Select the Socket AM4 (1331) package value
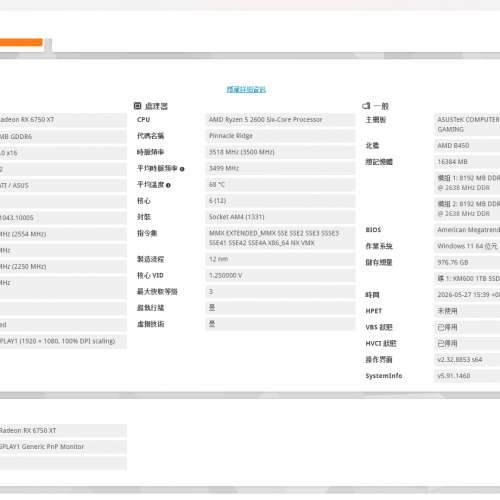 tap(280, 217)
